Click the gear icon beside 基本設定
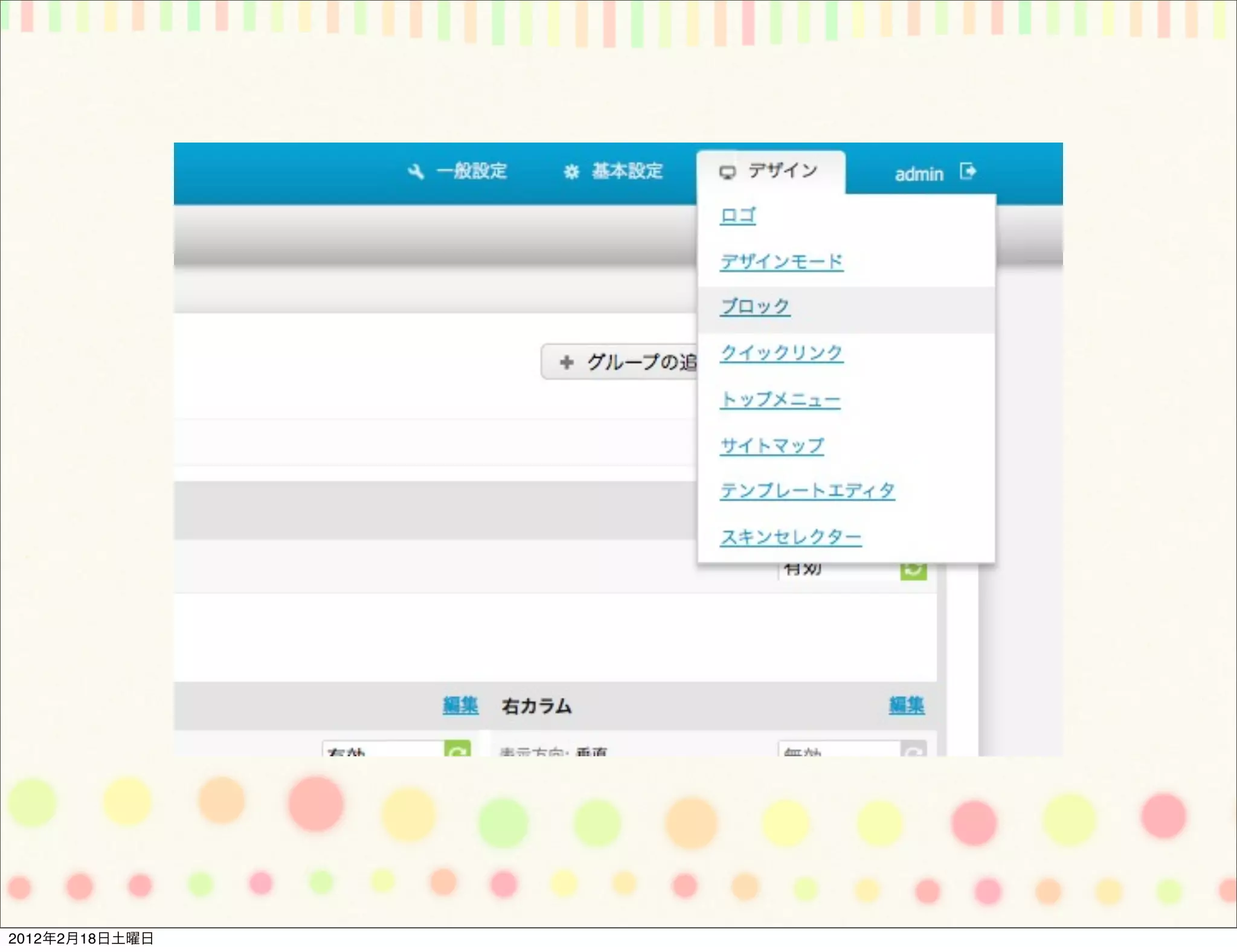 [571, 172]
